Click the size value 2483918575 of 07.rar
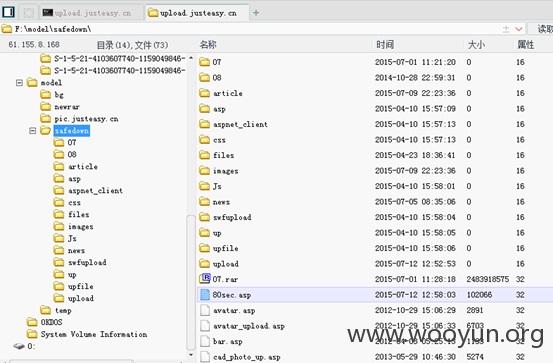553x363 pixels. 487,279
